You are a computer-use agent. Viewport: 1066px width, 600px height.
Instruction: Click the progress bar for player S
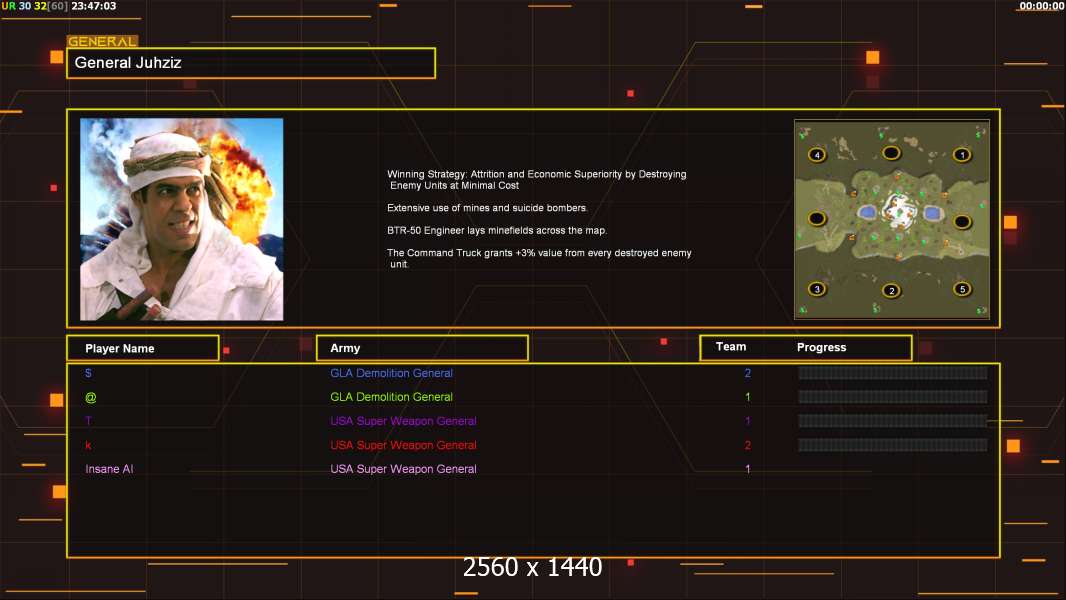click(893, 372)
